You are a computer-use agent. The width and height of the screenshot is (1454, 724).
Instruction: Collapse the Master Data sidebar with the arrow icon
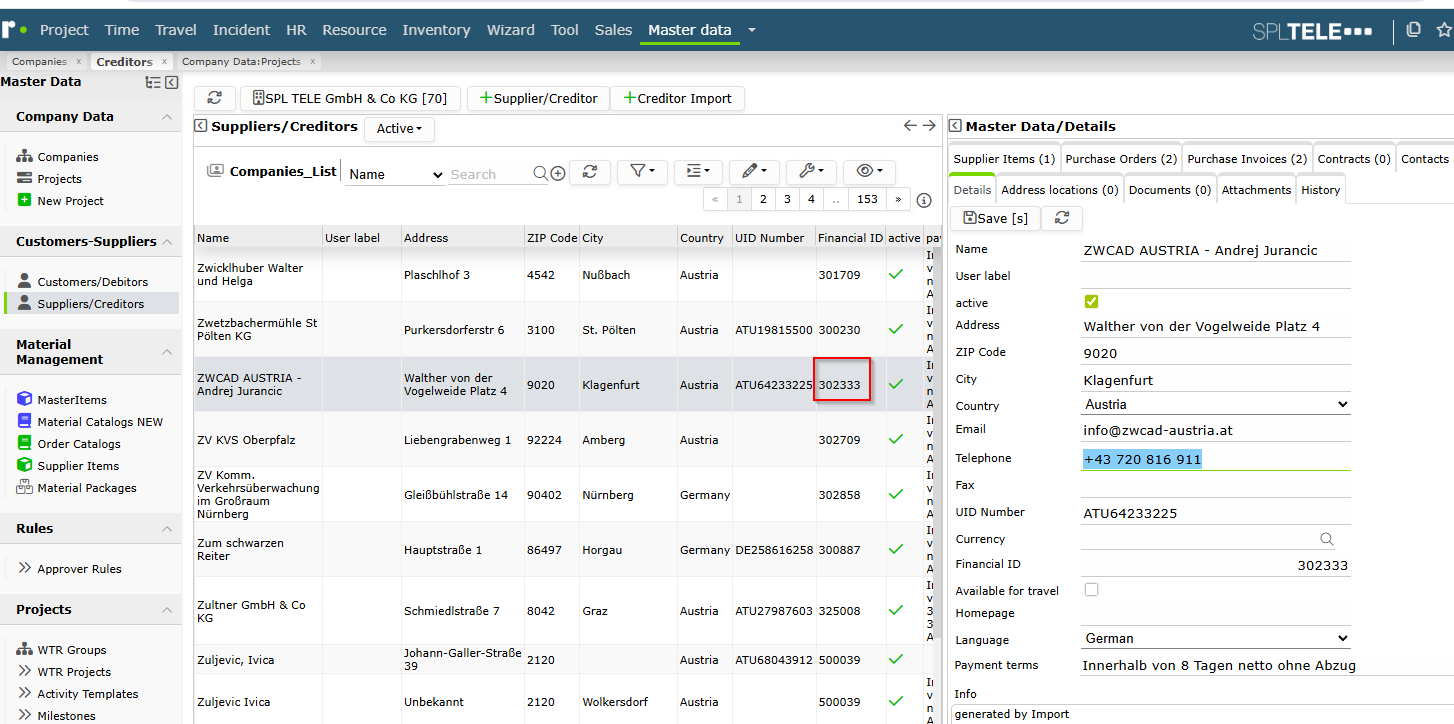171,82
